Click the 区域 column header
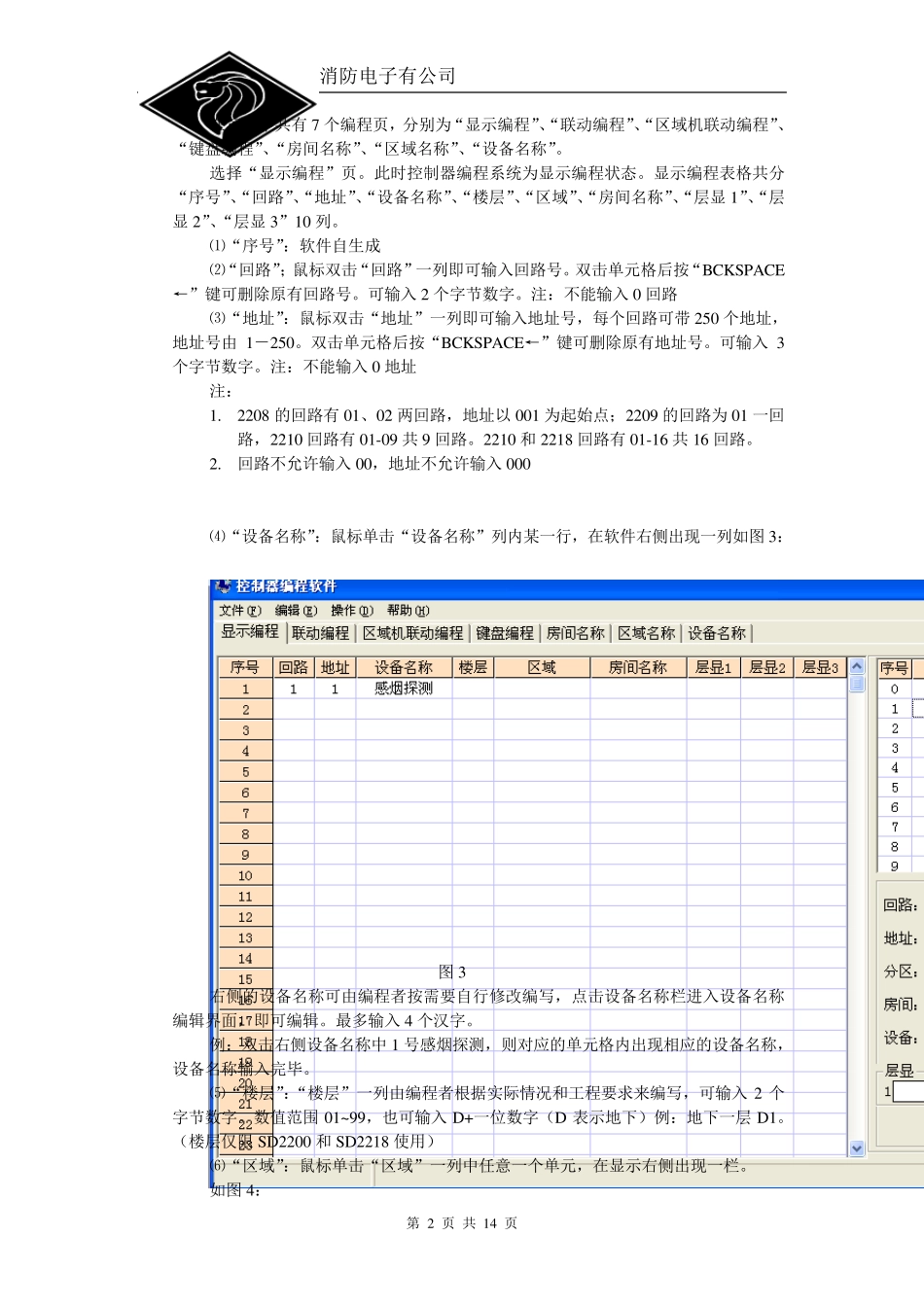Image resolution: width=924 pixels, height=1307 pixels. coord(542,667)
